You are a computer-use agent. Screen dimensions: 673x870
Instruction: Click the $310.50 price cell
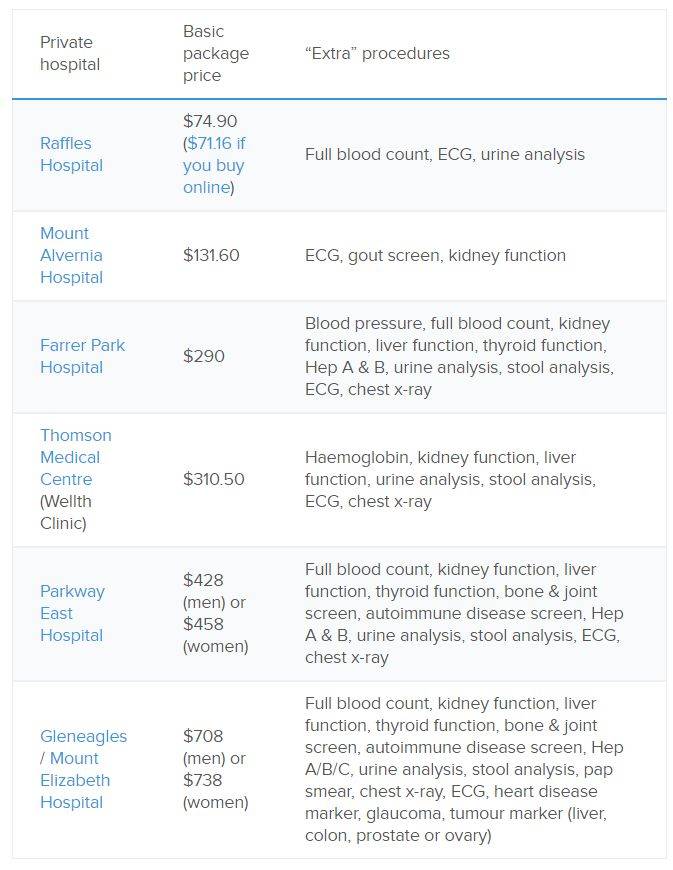coord(214,479)
